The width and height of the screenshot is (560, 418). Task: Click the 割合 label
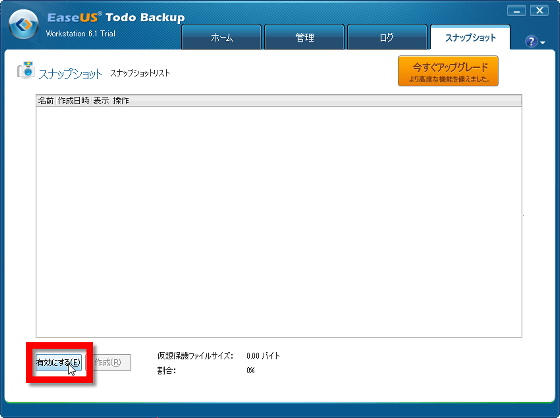click(x=166, y=370)
